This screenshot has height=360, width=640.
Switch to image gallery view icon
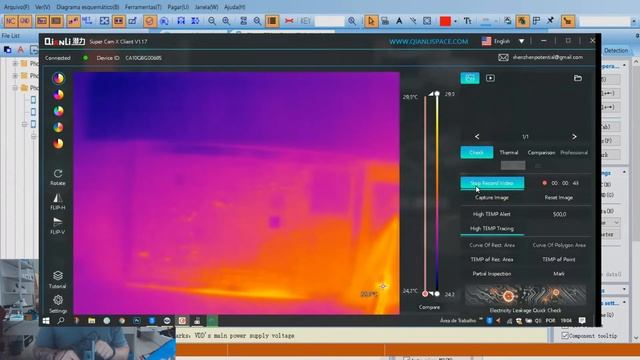pos(470,78)
